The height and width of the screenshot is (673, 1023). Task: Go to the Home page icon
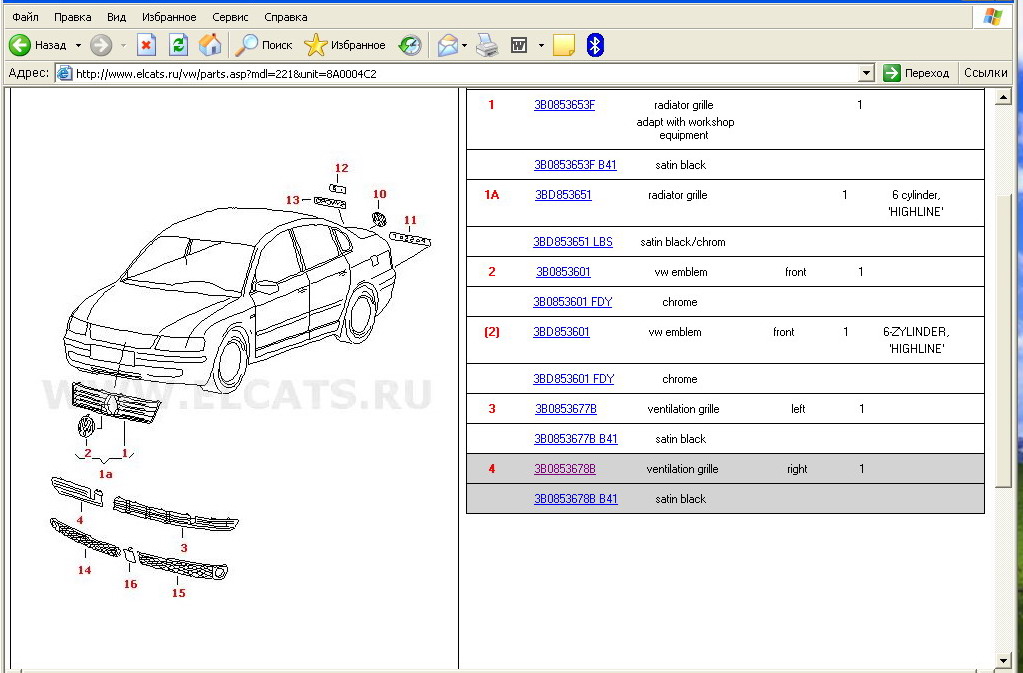tap(210, 45)
